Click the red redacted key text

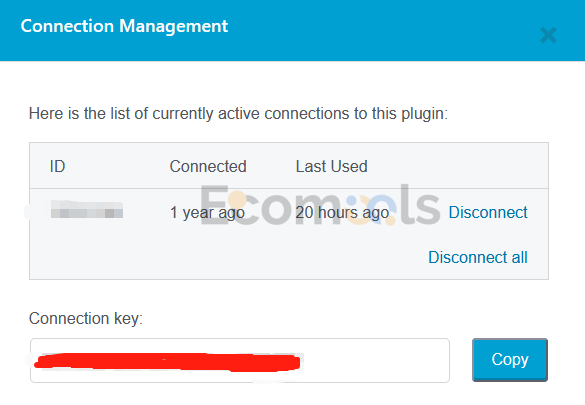point(167,362)
